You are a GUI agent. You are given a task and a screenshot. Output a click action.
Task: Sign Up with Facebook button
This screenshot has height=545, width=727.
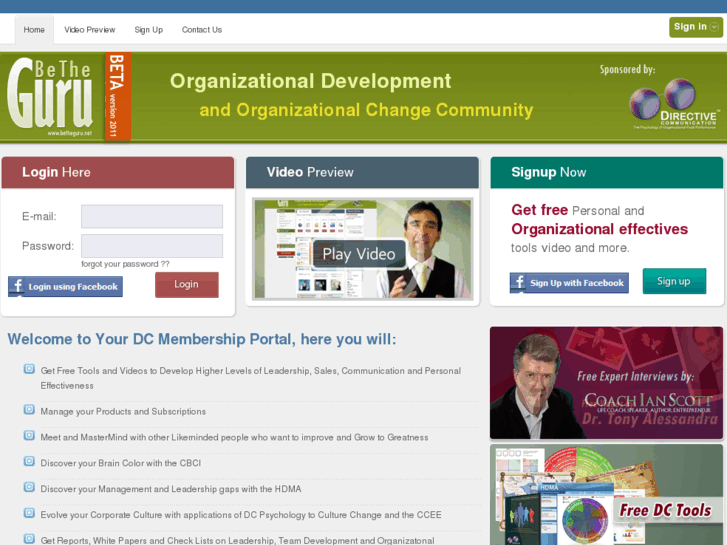click(569, 283)
